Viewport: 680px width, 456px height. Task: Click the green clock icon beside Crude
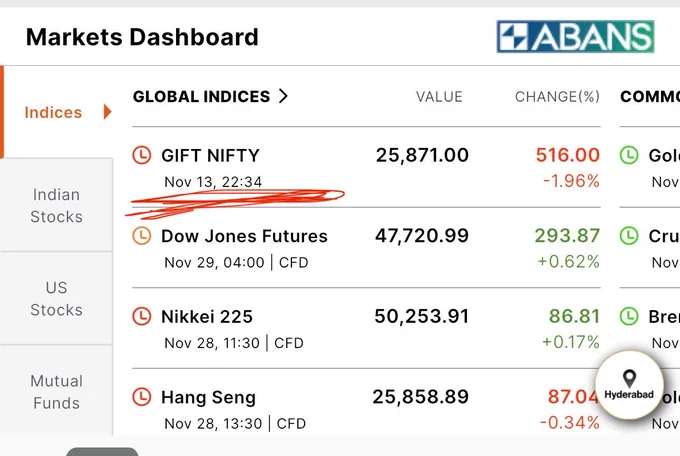click(x=629, y=236)
